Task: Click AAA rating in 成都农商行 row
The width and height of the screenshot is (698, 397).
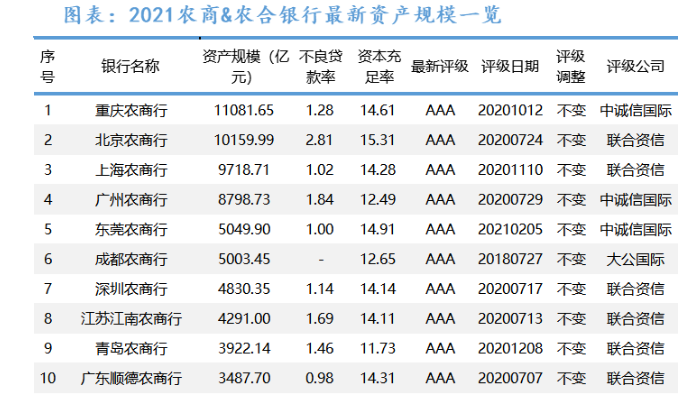Action: (440, 259)
